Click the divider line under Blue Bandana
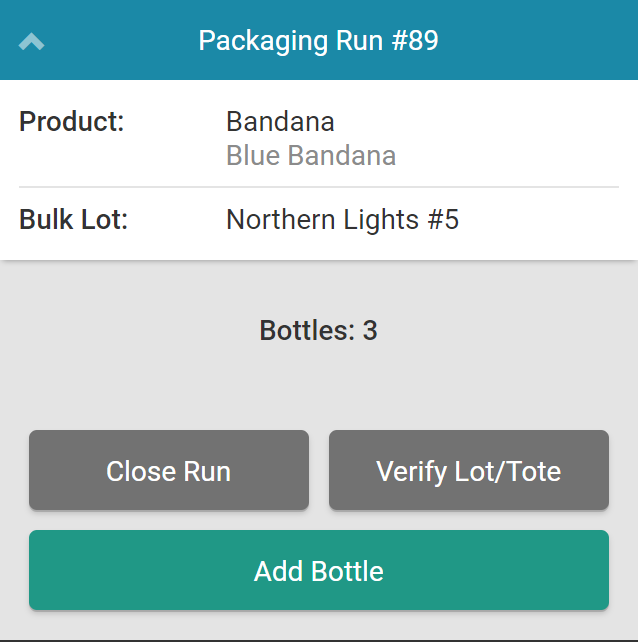 click(x=318, y=187)
